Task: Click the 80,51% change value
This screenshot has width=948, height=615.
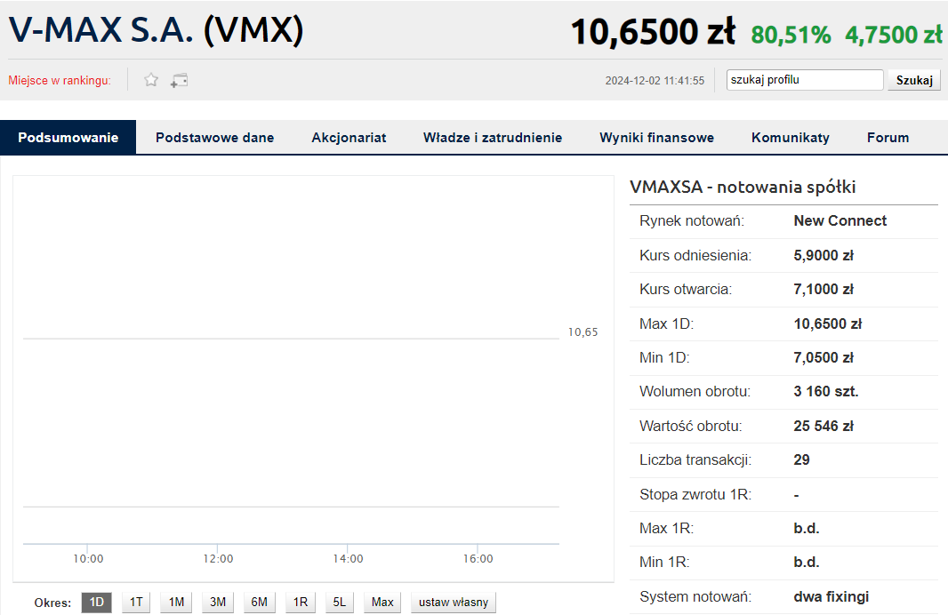Action: 791,35
